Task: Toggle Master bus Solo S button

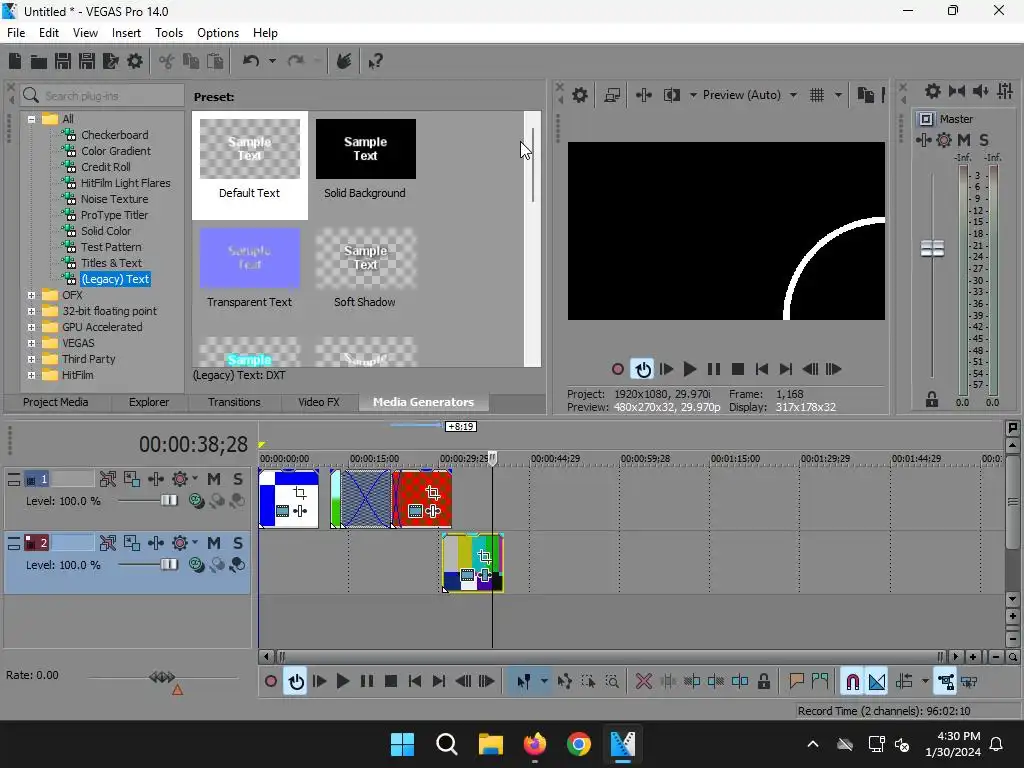Action: click(984, 140)
